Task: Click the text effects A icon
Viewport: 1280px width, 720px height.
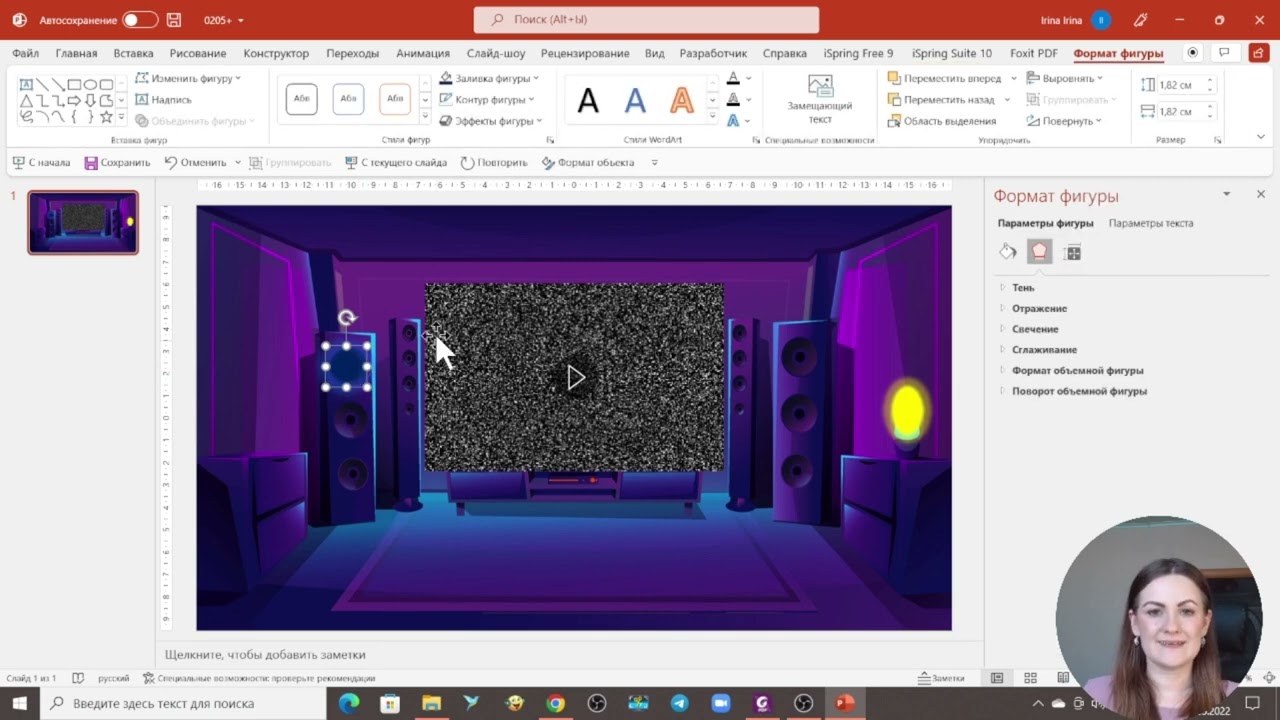Action: coord(733,121)
